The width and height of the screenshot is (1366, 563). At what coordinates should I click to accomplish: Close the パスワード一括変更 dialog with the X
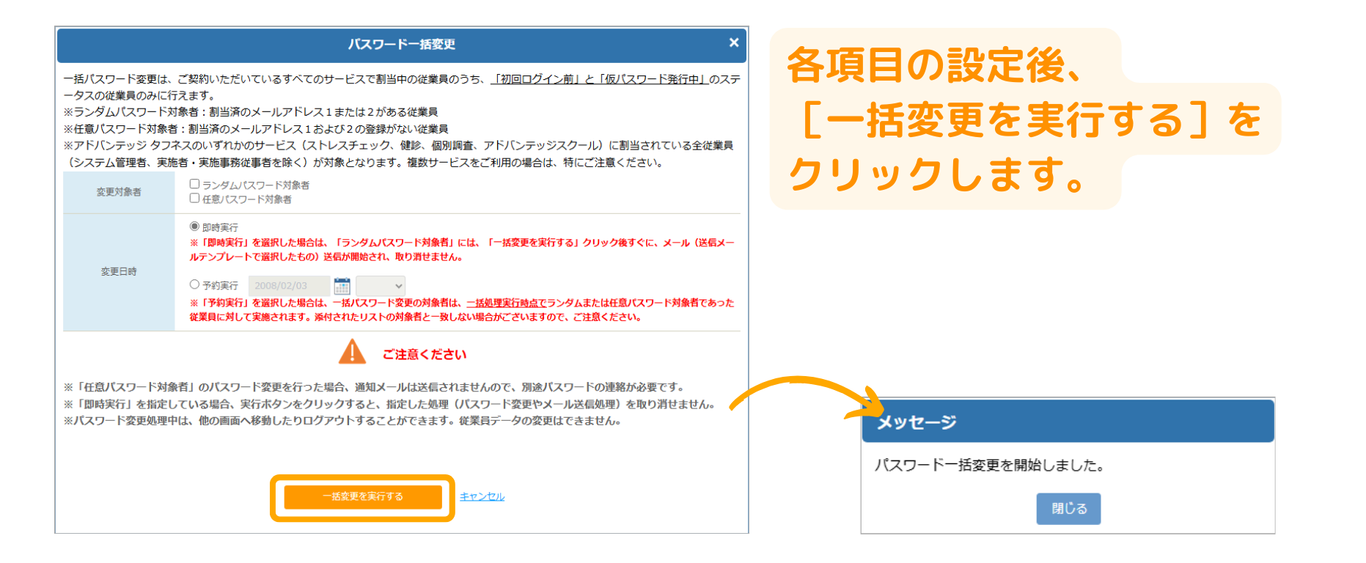(733, 43)
